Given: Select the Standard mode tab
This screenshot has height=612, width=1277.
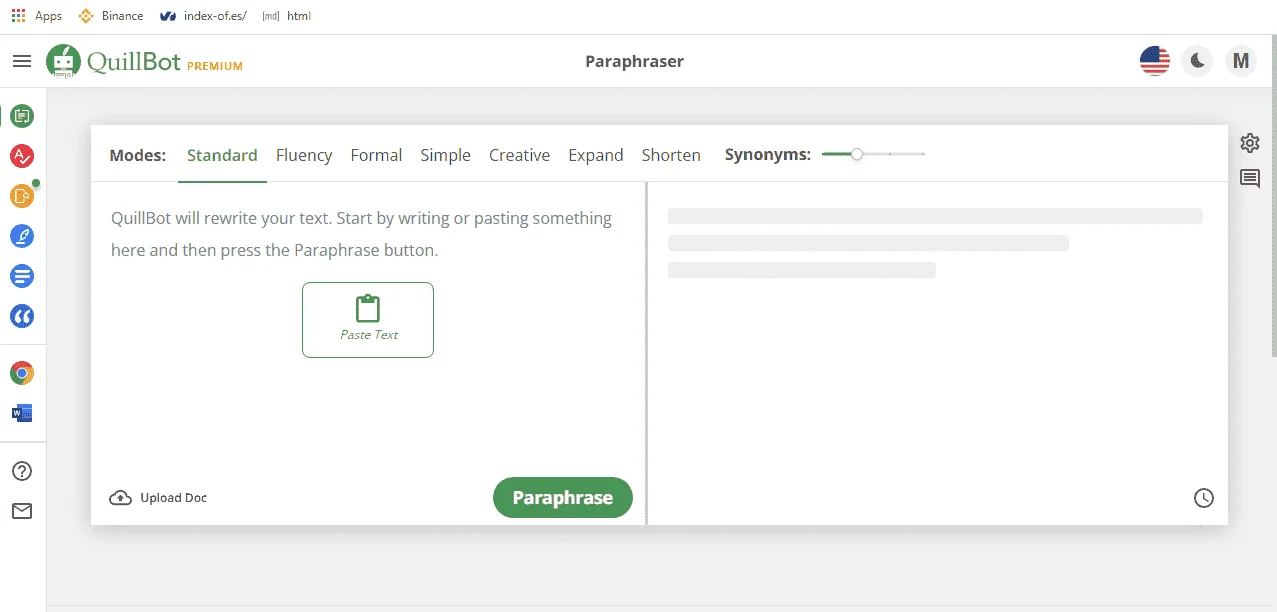Looking at the screenshot, I should (222, 155).
